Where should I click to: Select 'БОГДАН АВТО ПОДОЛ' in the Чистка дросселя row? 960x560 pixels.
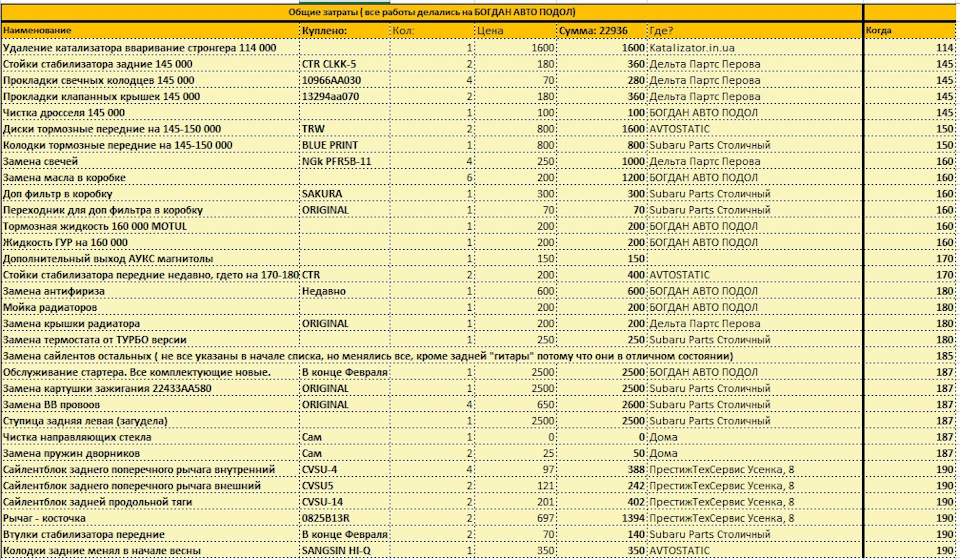click(x=755, y=113)
